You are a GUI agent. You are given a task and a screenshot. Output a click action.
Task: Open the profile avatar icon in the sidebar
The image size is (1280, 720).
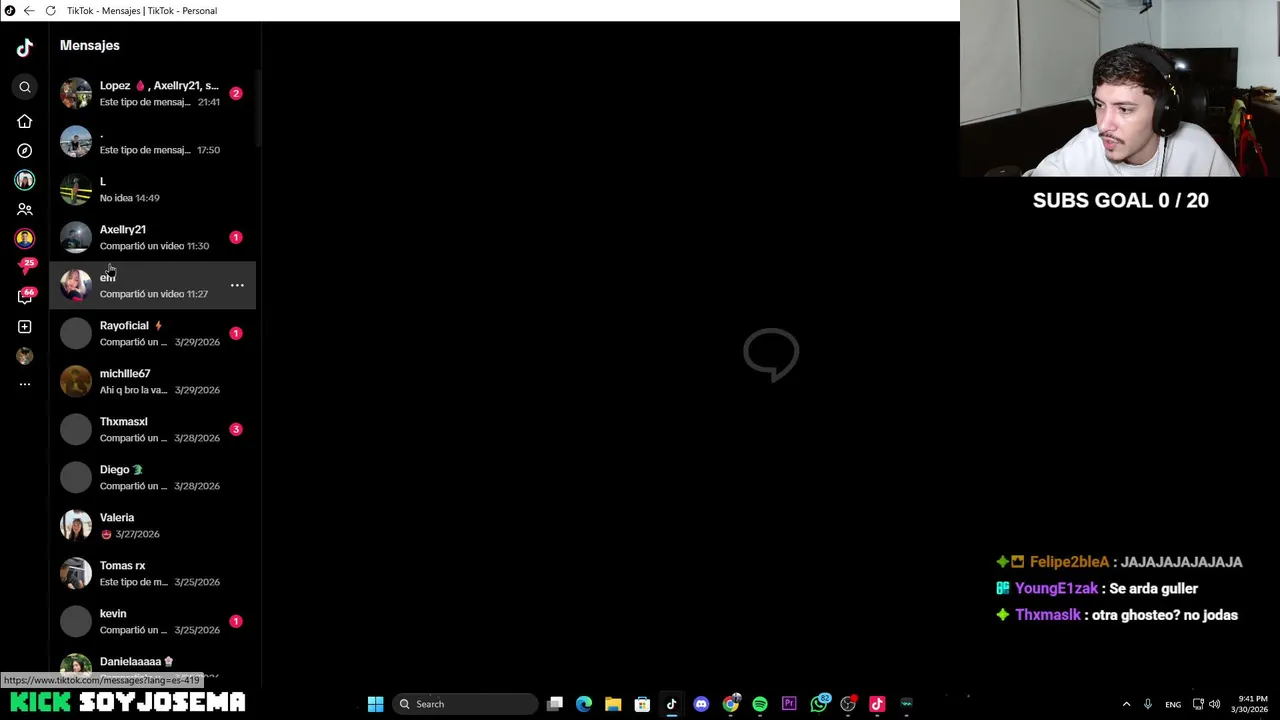pos(25,356)
